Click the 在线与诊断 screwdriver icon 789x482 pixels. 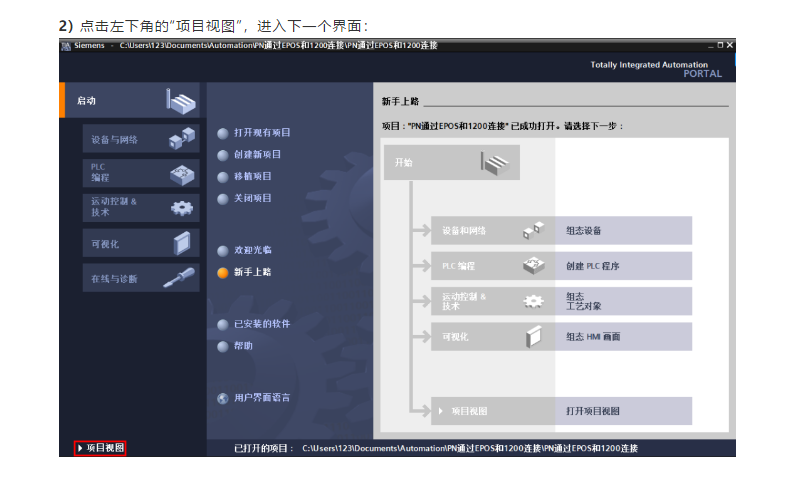(x=180, y=277)
